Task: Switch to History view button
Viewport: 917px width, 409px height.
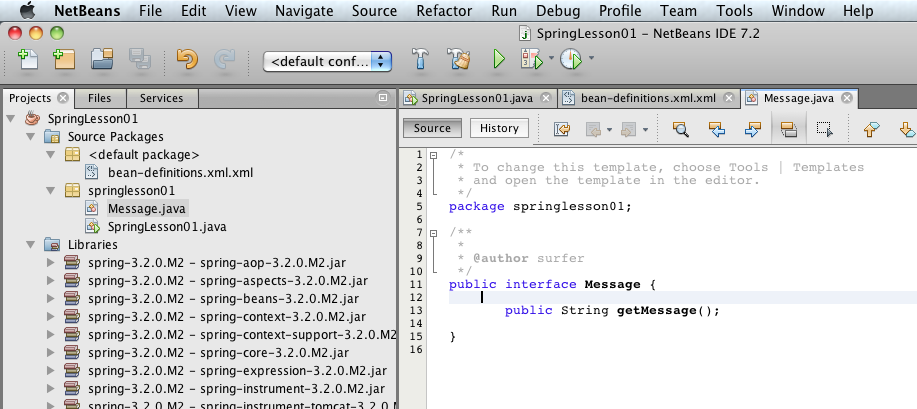Action: click(x=499, y=128)
